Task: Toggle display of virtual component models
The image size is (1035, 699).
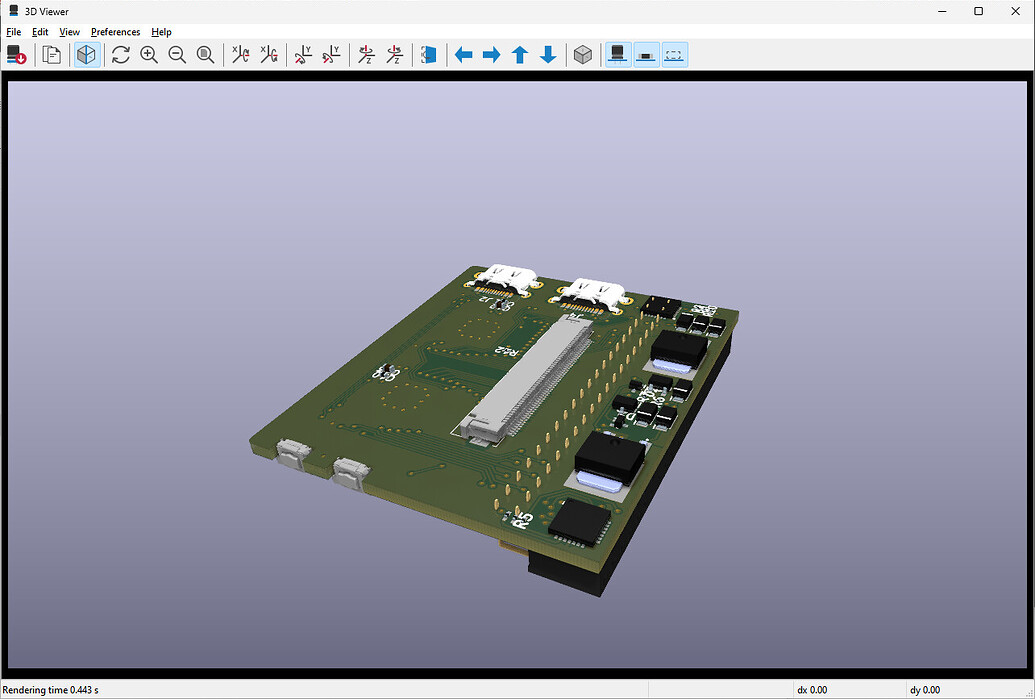Action: (673, 55)
